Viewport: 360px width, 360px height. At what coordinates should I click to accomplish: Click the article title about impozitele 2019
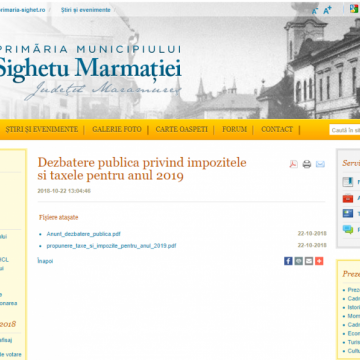click(142, 169)
